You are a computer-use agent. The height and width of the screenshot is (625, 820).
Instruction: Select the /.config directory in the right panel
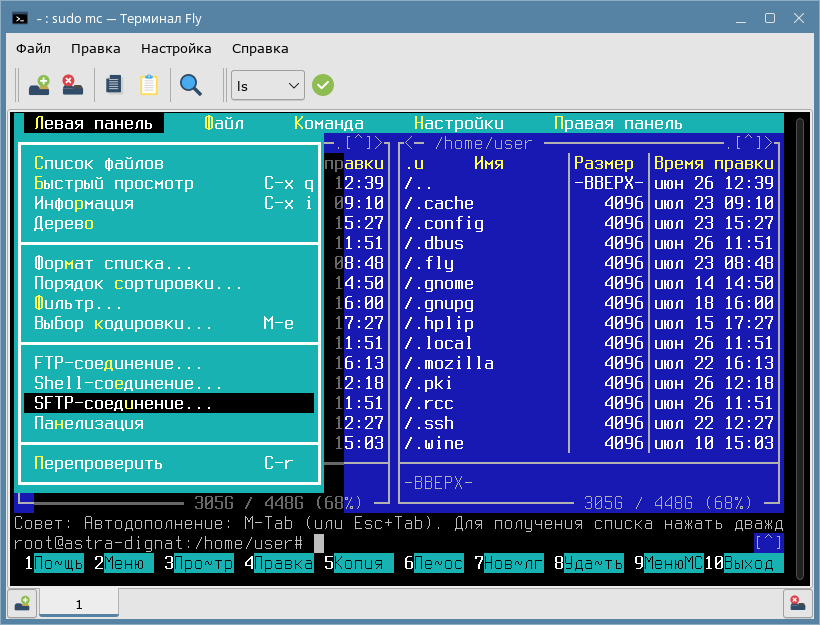click(x=440, y=223)
